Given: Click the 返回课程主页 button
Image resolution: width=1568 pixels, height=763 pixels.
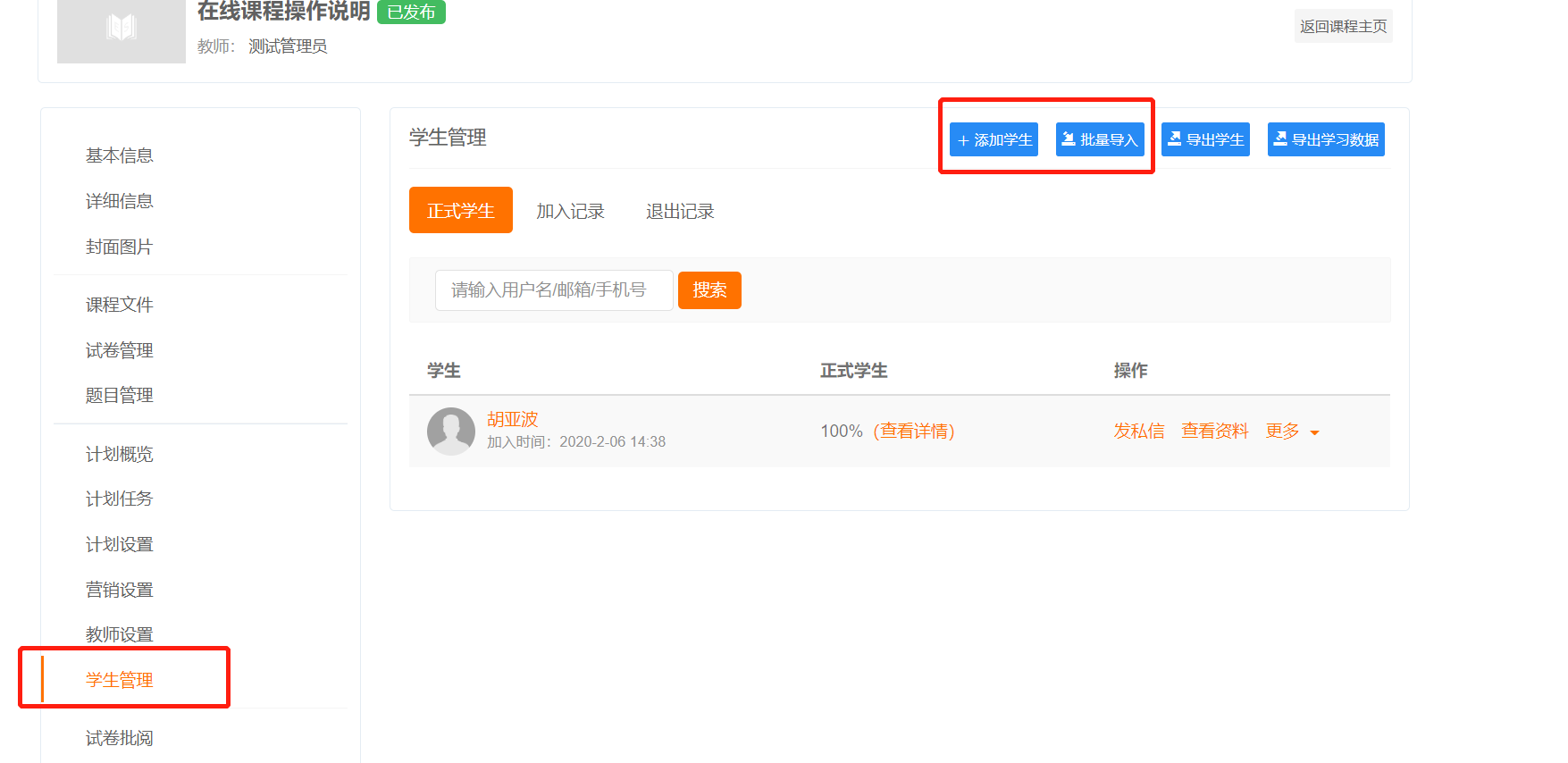Looking at the screenshot, I should coord(1343,26).
